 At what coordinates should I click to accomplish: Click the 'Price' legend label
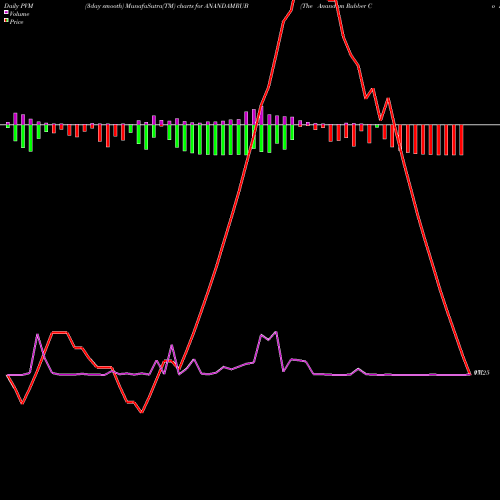click(x=16, y=22)
